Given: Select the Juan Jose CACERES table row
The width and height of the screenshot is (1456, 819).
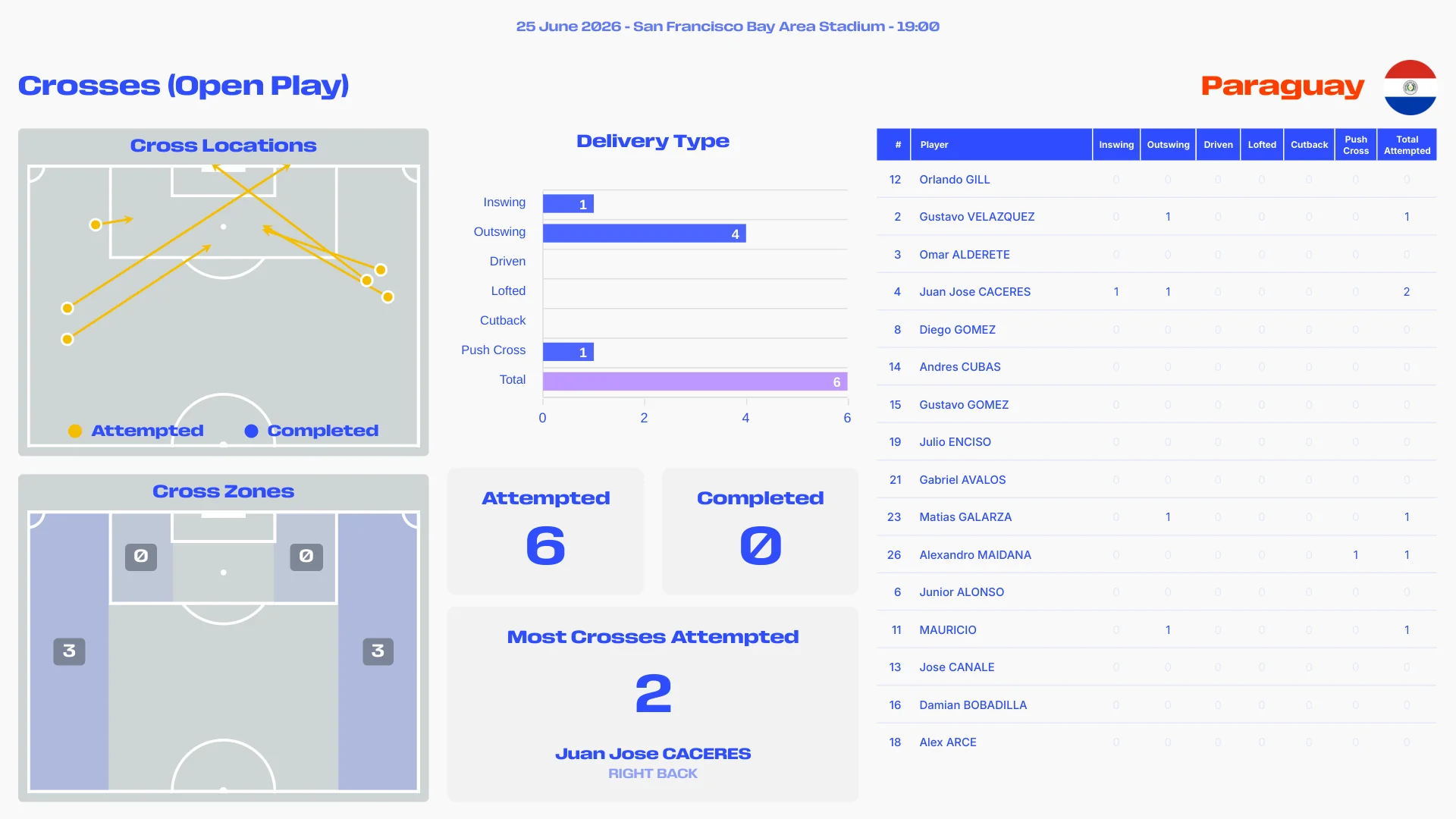Looking at the screenshot, I should (x=1156, y=292).
